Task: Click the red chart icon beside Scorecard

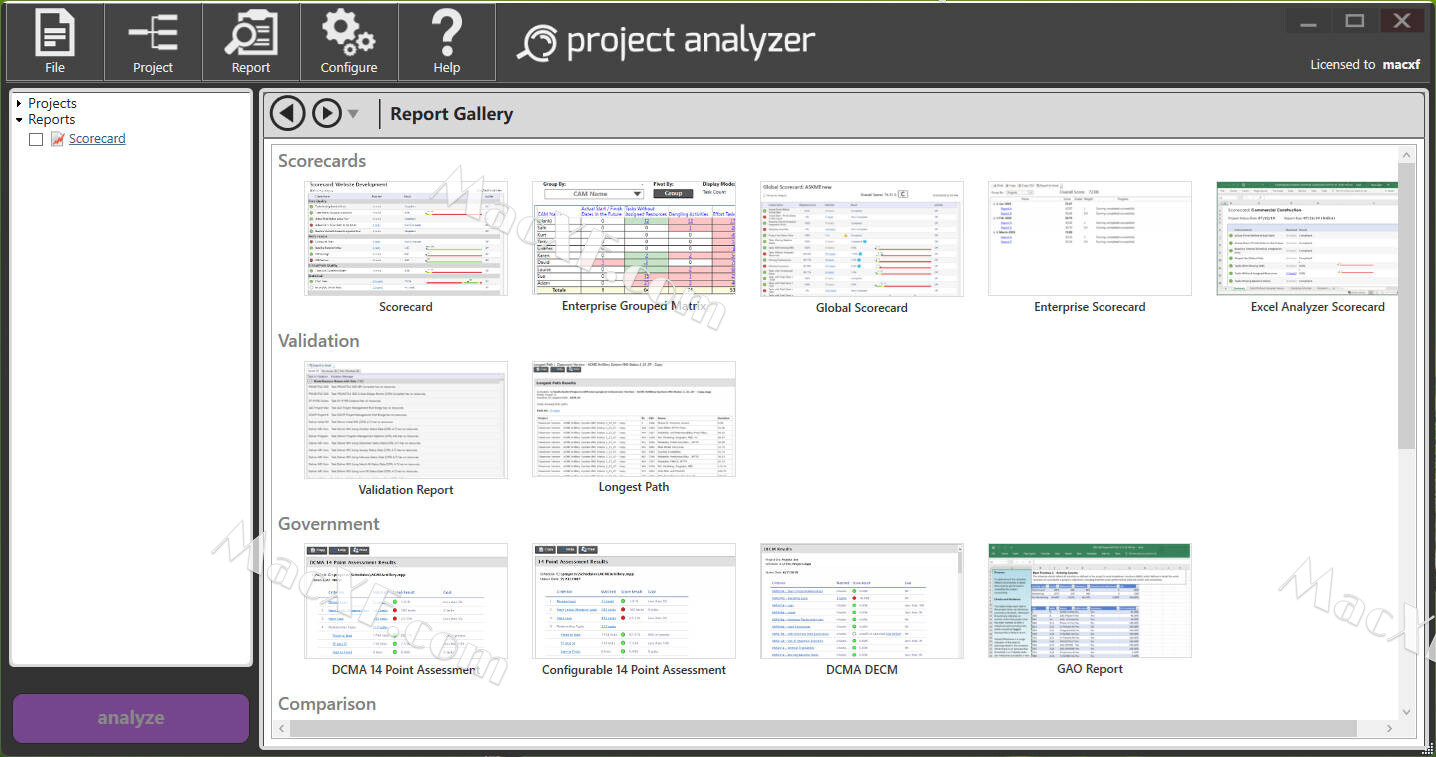Action: click(x=57, y=138)
